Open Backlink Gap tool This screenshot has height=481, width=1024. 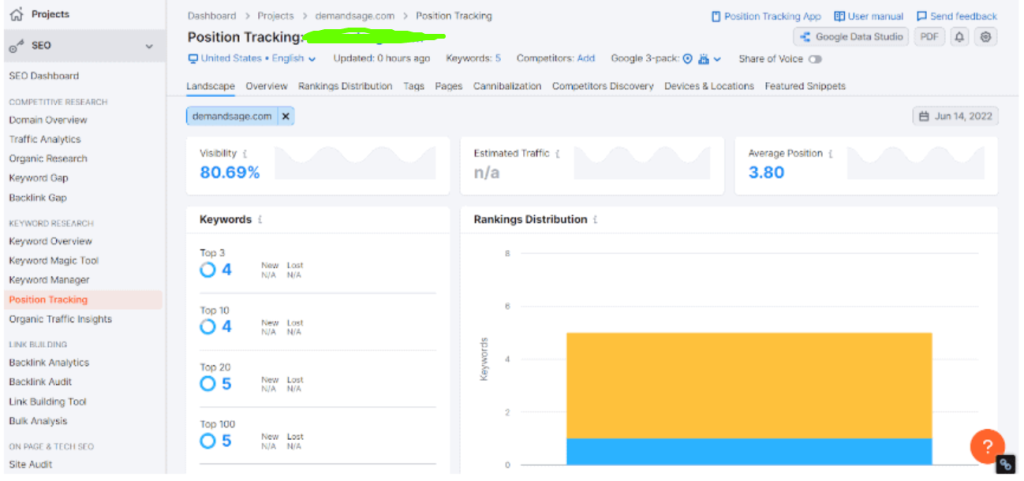click(x=38, y=197)
